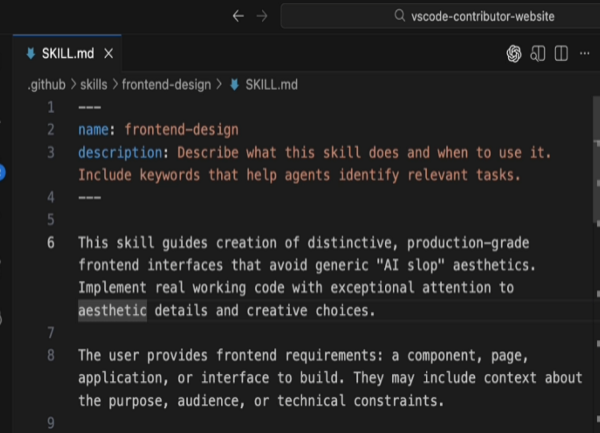The image size is (600, 433).
Task: Click the value 'frontend-design' on line 2
Action: click(x=181, y=130)
